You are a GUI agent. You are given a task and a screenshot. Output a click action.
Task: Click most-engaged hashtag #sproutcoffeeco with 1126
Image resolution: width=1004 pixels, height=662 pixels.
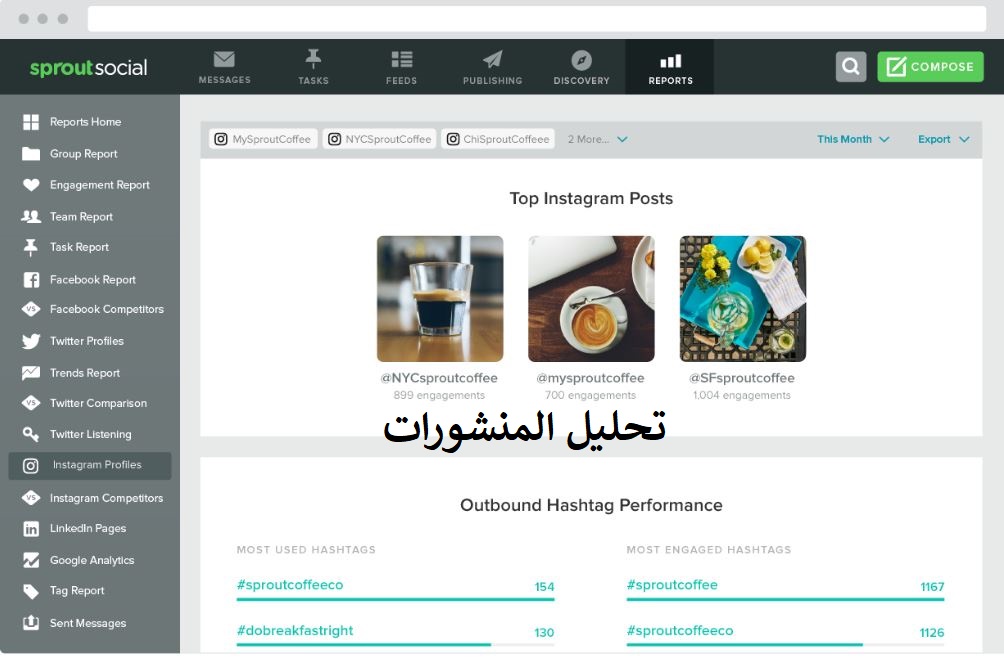(679, 631)
